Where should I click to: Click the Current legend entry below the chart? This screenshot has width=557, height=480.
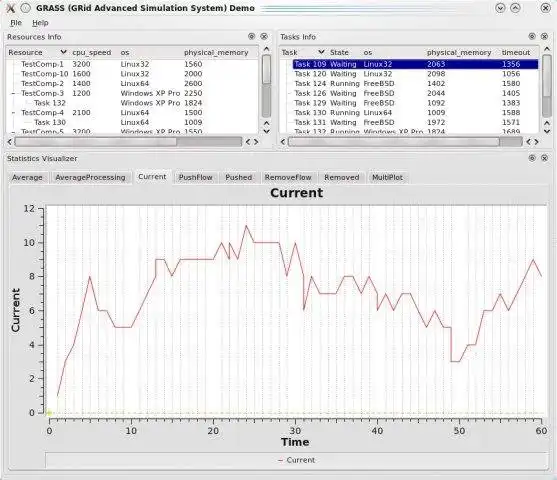(297, 460)
